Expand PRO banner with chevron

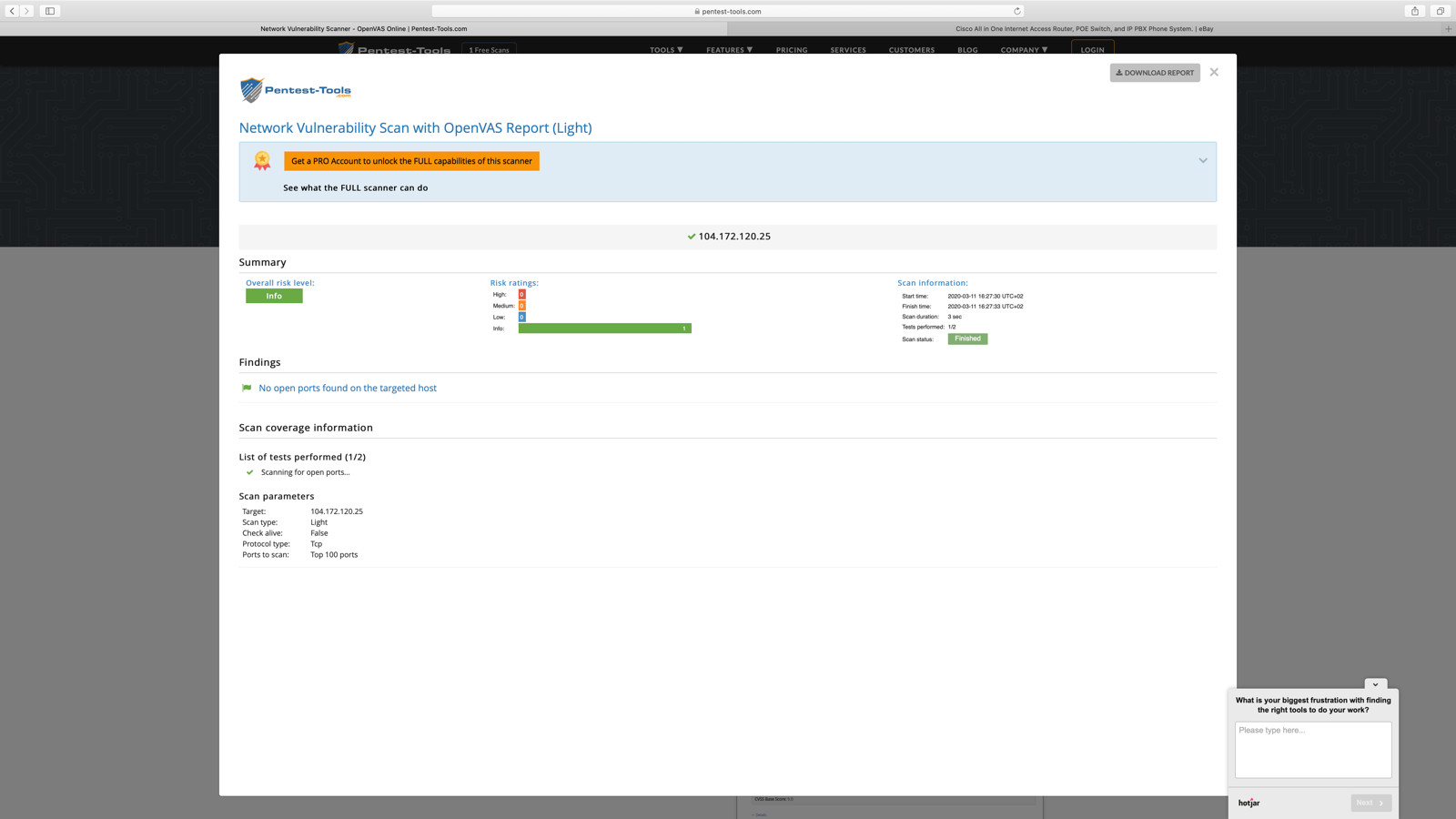(x=1203, y=161)
